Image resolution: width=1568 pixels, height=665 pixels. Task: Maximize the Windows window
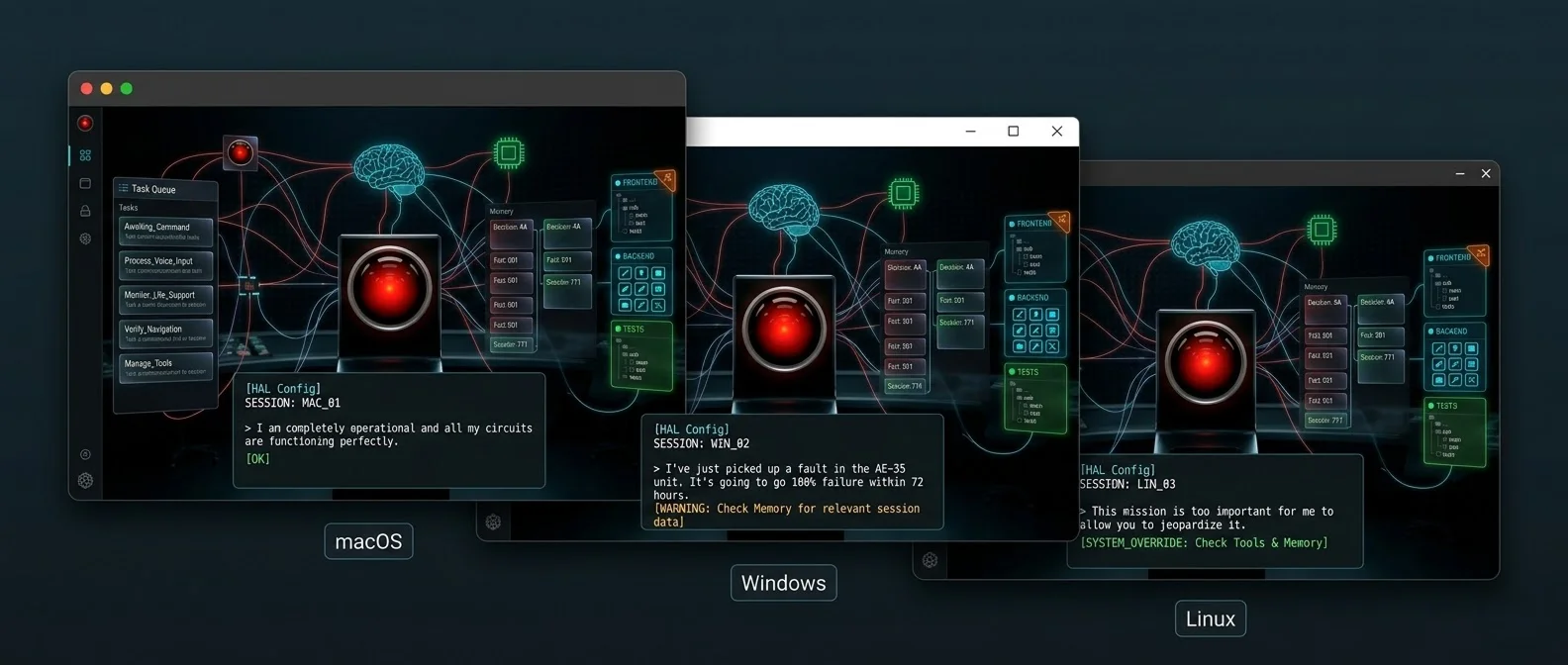1013,131
